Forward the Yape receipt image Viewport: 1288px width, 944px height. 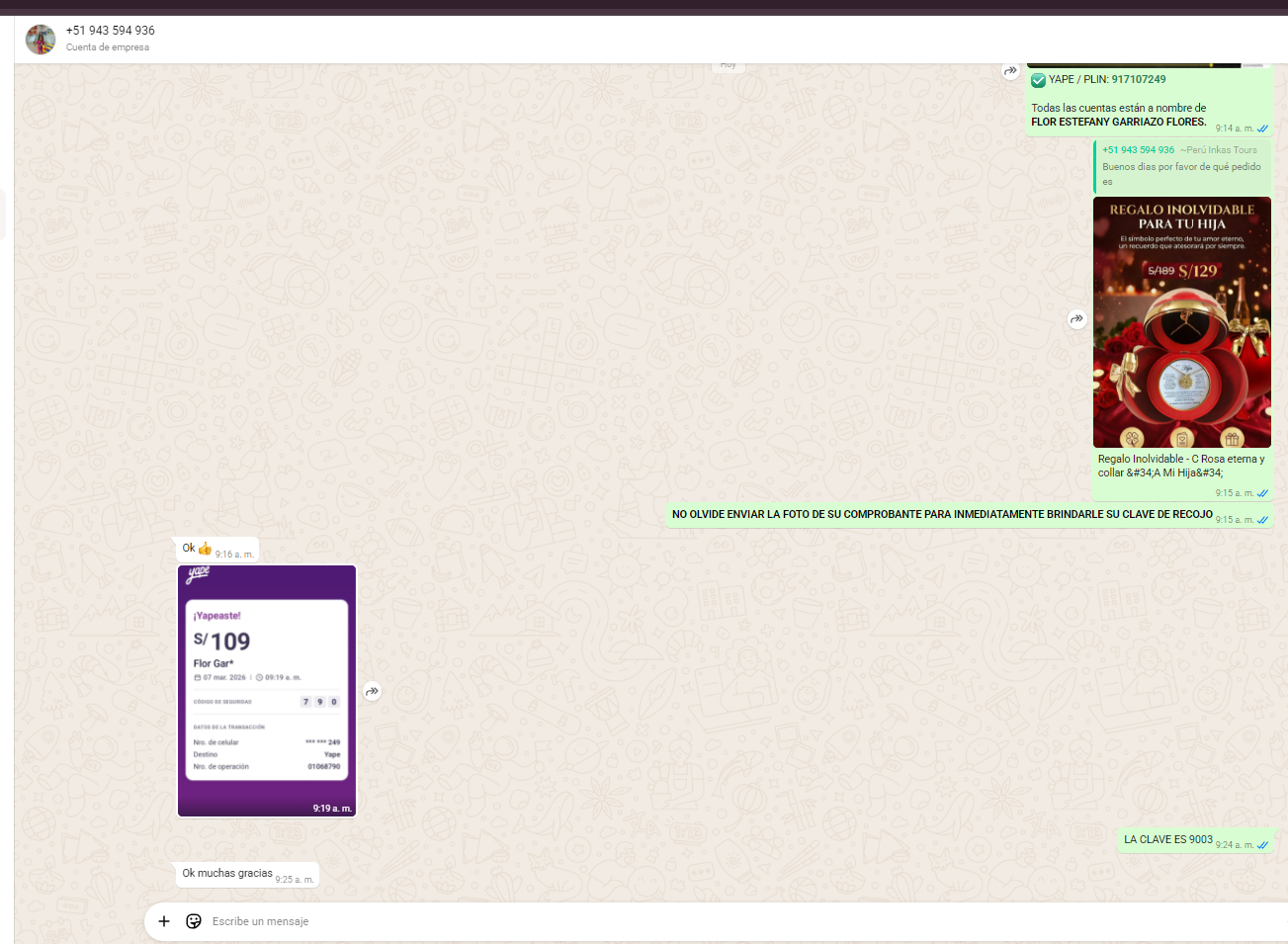click(372, 692)
